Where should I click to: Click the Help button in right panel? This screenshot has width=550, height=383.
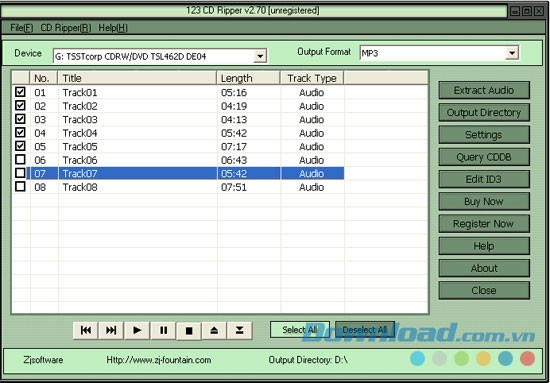tap(484, 246)
